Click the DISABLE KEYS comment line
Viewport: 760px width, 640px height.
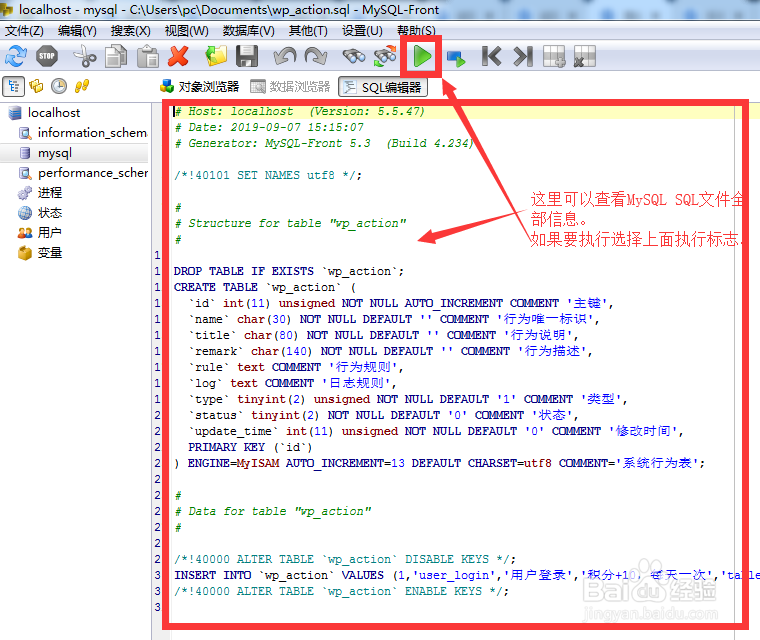click(x=345, y=559)
